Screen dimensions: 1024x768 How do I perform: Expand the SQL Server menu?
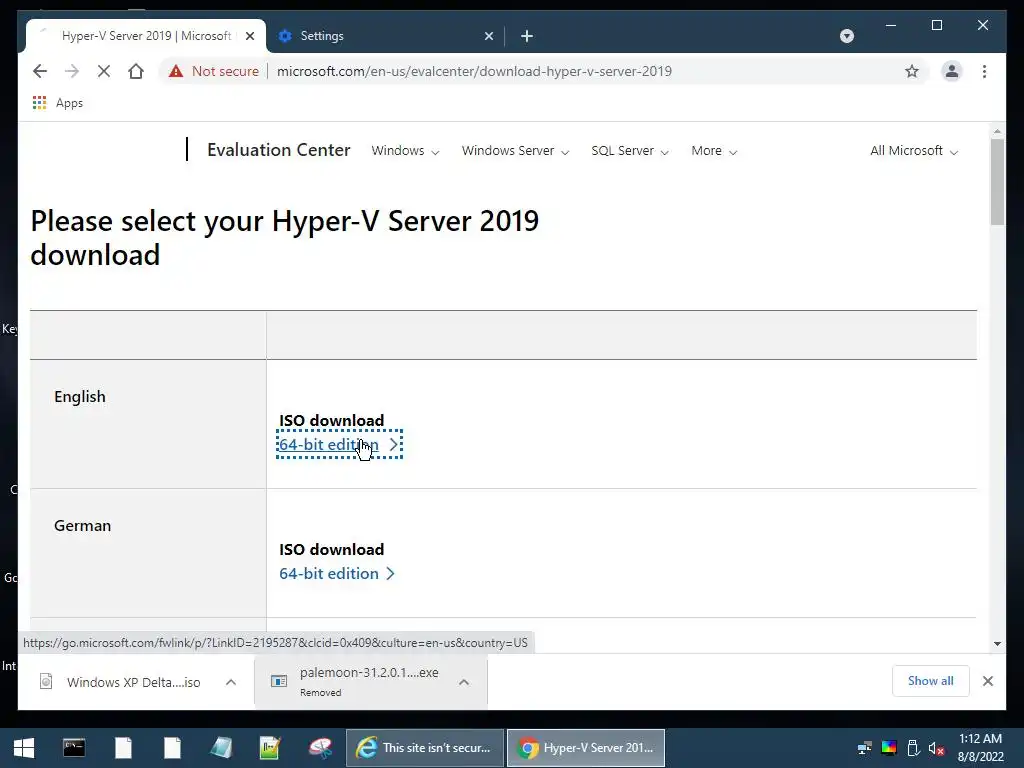click(630, 151)
